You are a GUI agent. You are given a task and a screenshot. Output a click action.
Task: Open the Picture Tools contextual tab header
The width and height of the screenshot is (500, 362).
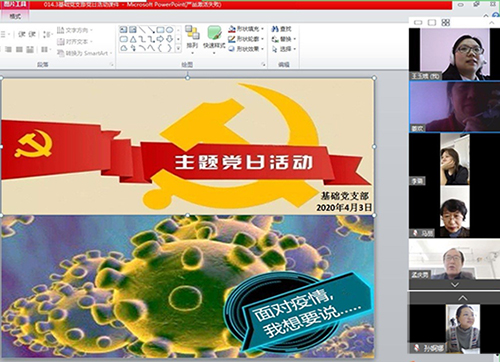(x=15, y=5)
